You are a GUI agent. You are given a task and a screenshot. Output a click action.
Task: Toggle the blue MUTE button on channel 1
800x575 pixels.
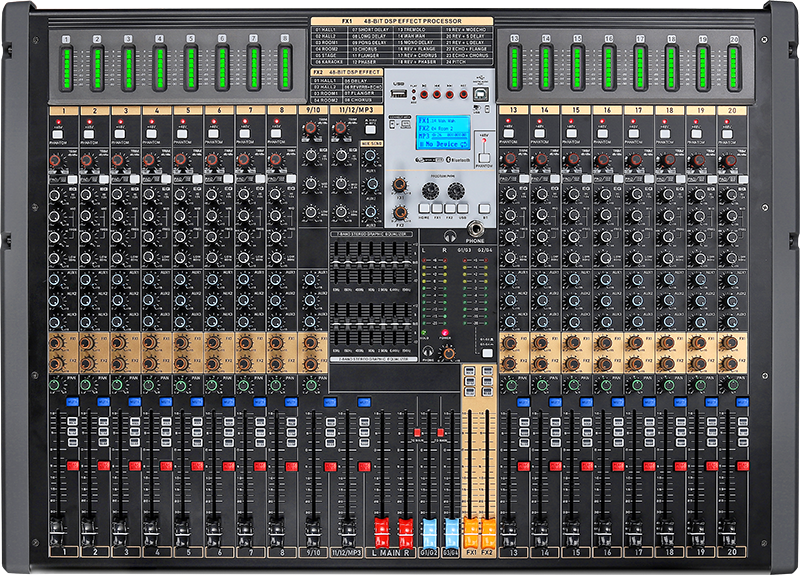(72, 400)
